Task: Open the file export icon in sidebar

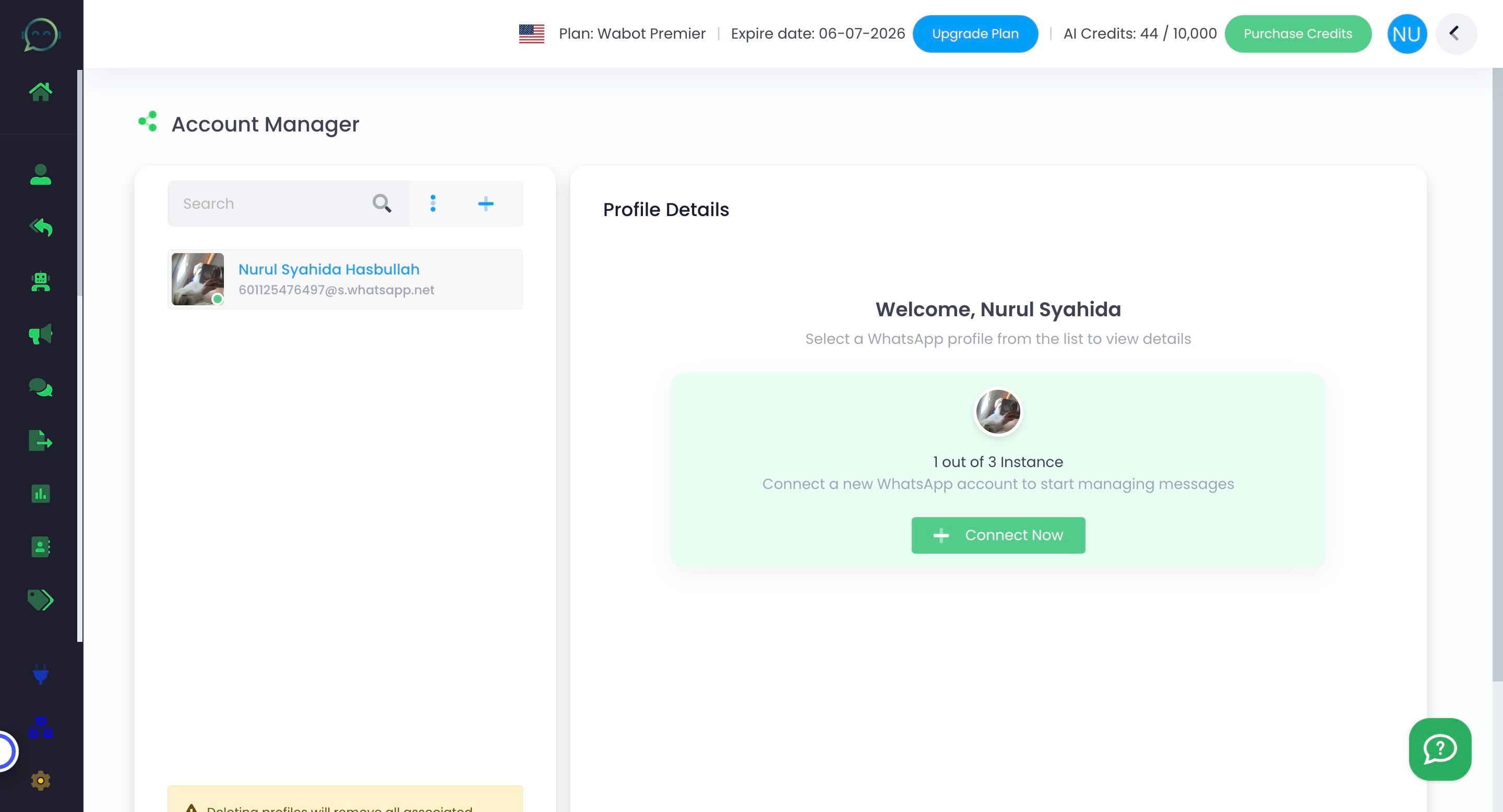Action: pos(40,441)
